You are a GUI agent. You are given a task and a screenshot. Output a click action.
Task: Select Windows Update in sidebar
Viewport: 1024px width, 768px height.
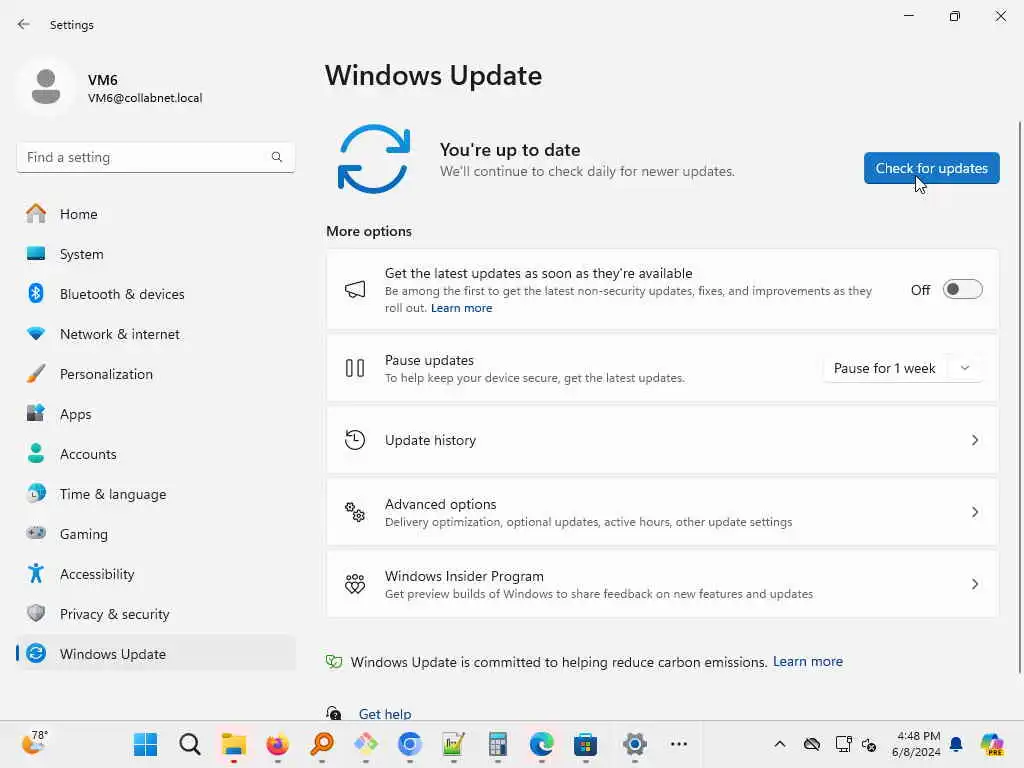[x=155, y=654]
